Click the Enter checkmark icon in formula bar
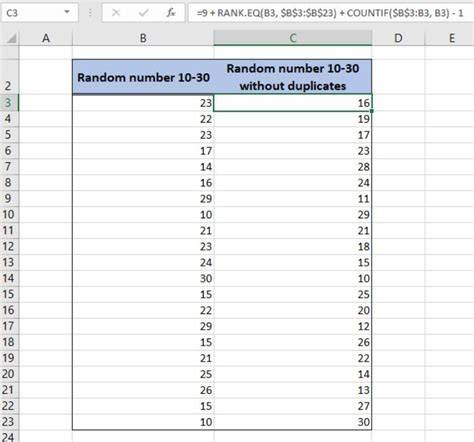The height and width of the screenshot is (442, 474). click(144, 13)
